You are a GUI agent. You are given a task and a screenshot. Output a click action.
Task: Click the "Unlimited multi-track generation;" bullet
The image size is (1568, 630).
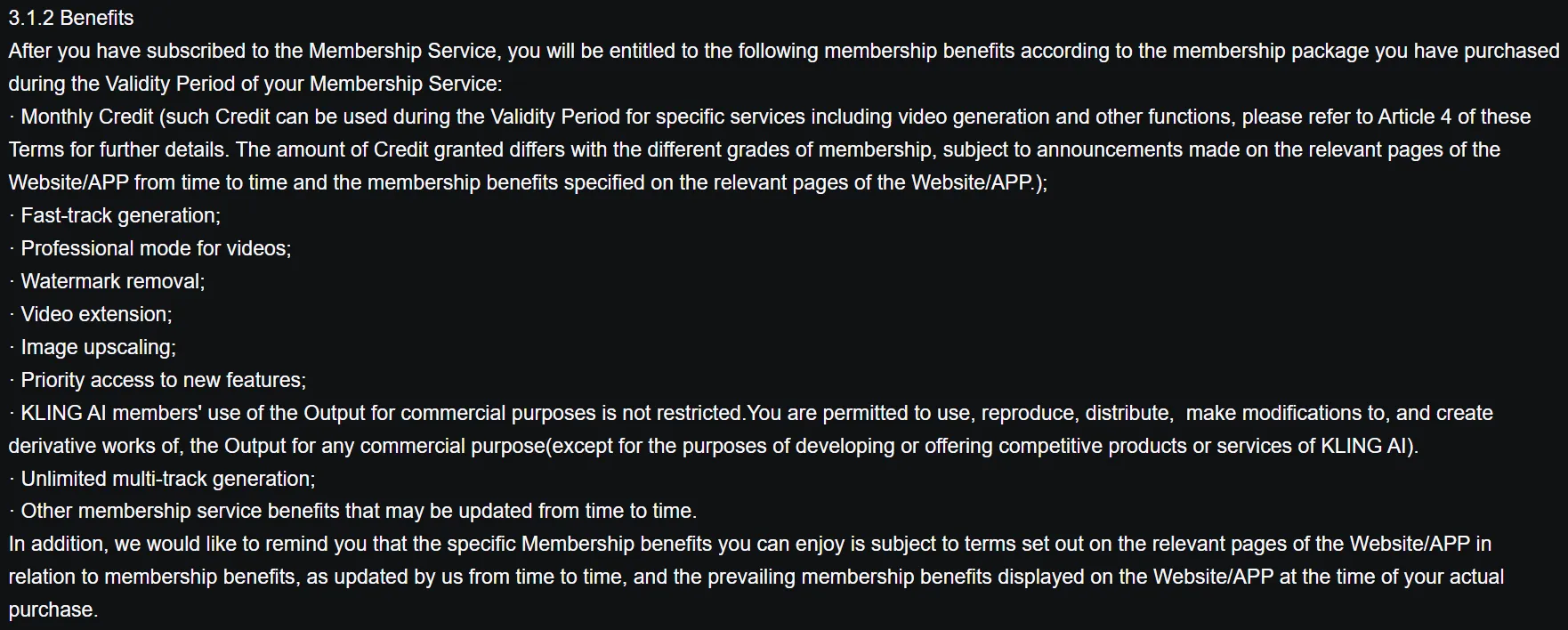pos(167,479)
